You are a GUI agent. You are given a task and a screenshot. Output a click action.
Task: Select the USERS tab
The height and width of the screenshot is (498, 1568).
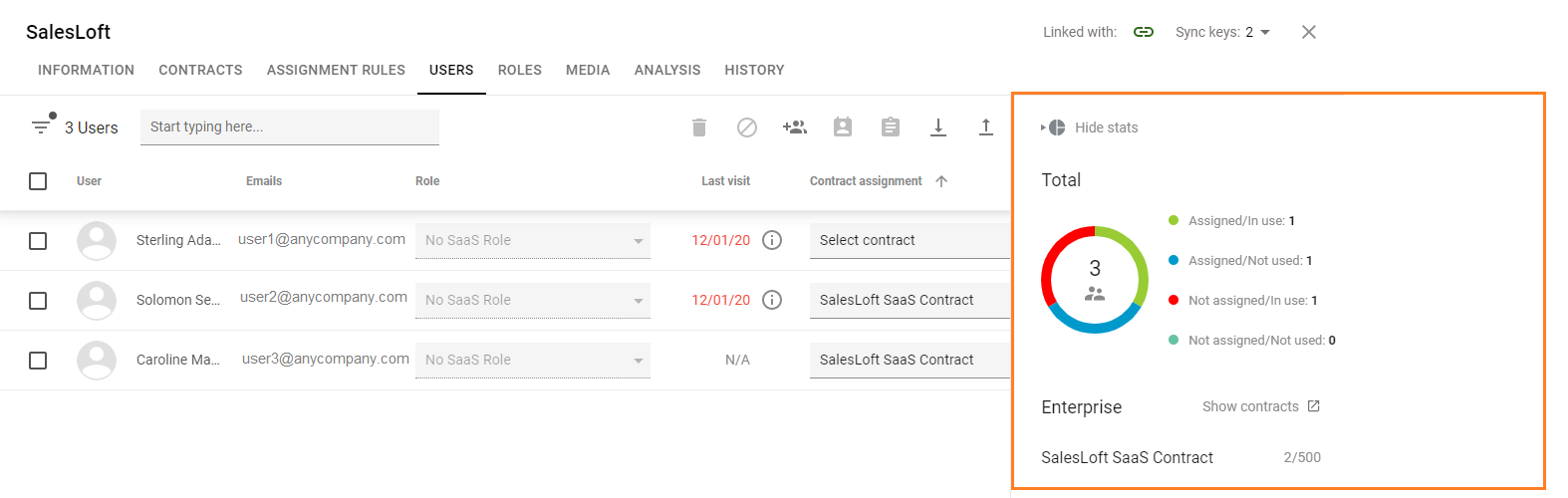coord(451,70)
